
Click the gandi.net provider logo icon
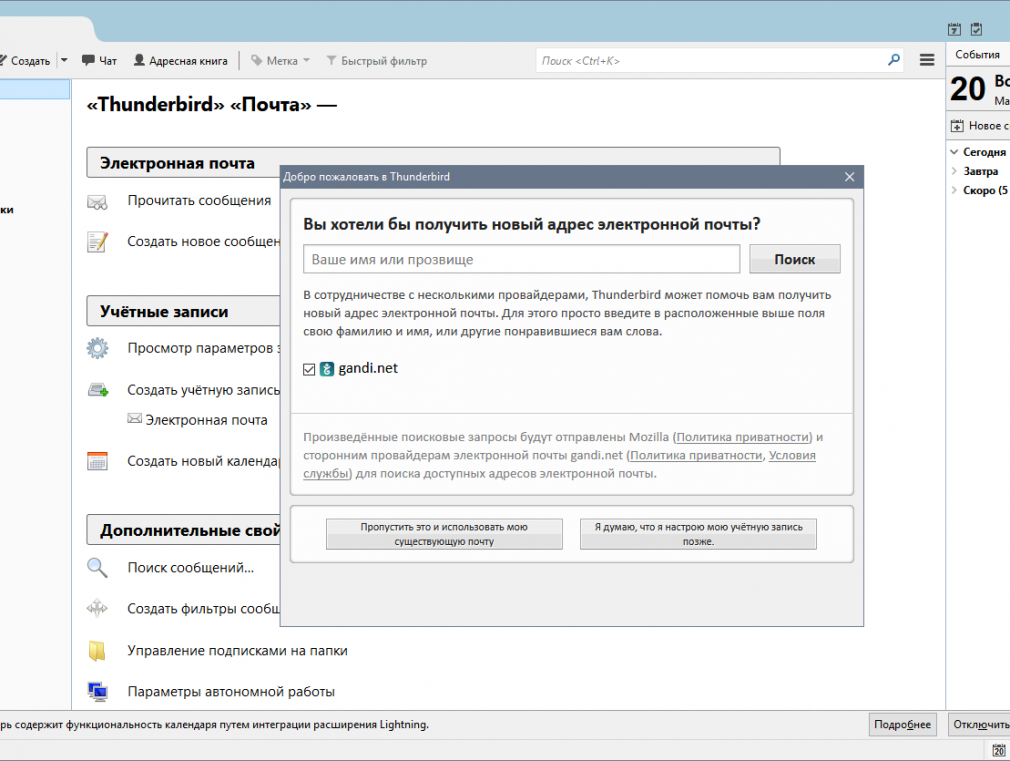327,369
